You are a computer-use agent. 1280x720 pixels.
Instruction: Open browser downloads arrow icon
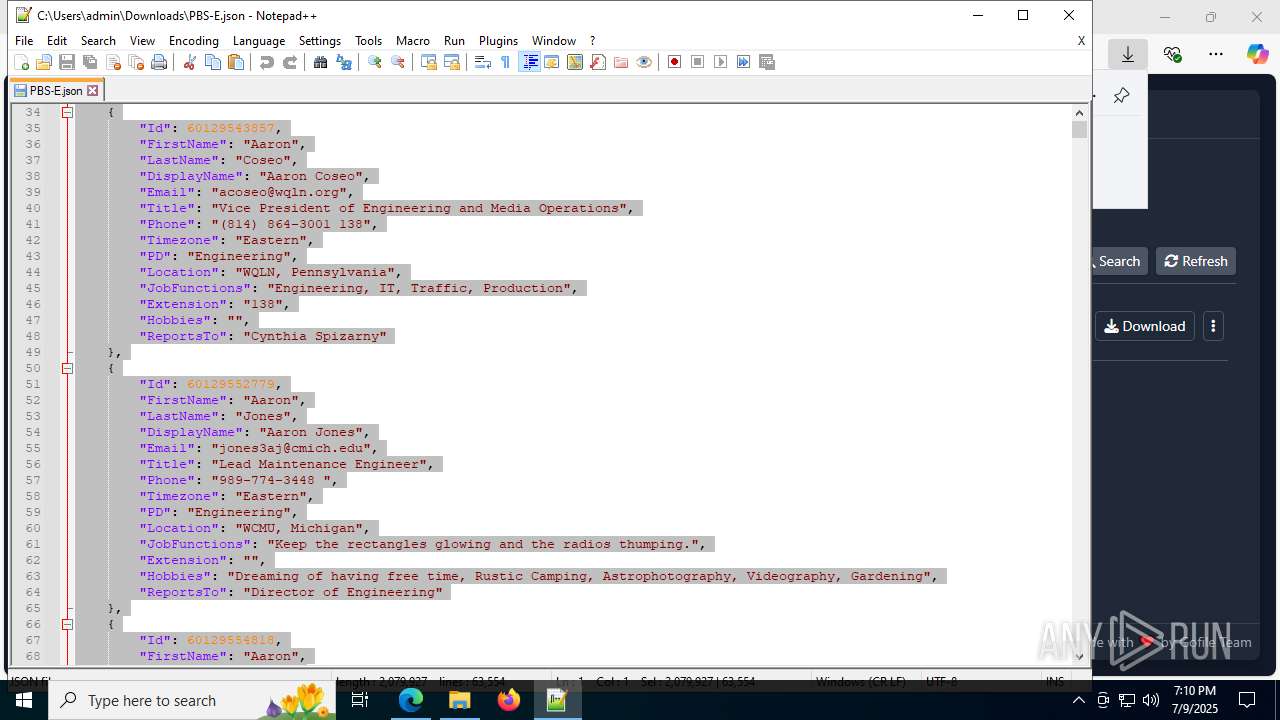point(1128,54)
